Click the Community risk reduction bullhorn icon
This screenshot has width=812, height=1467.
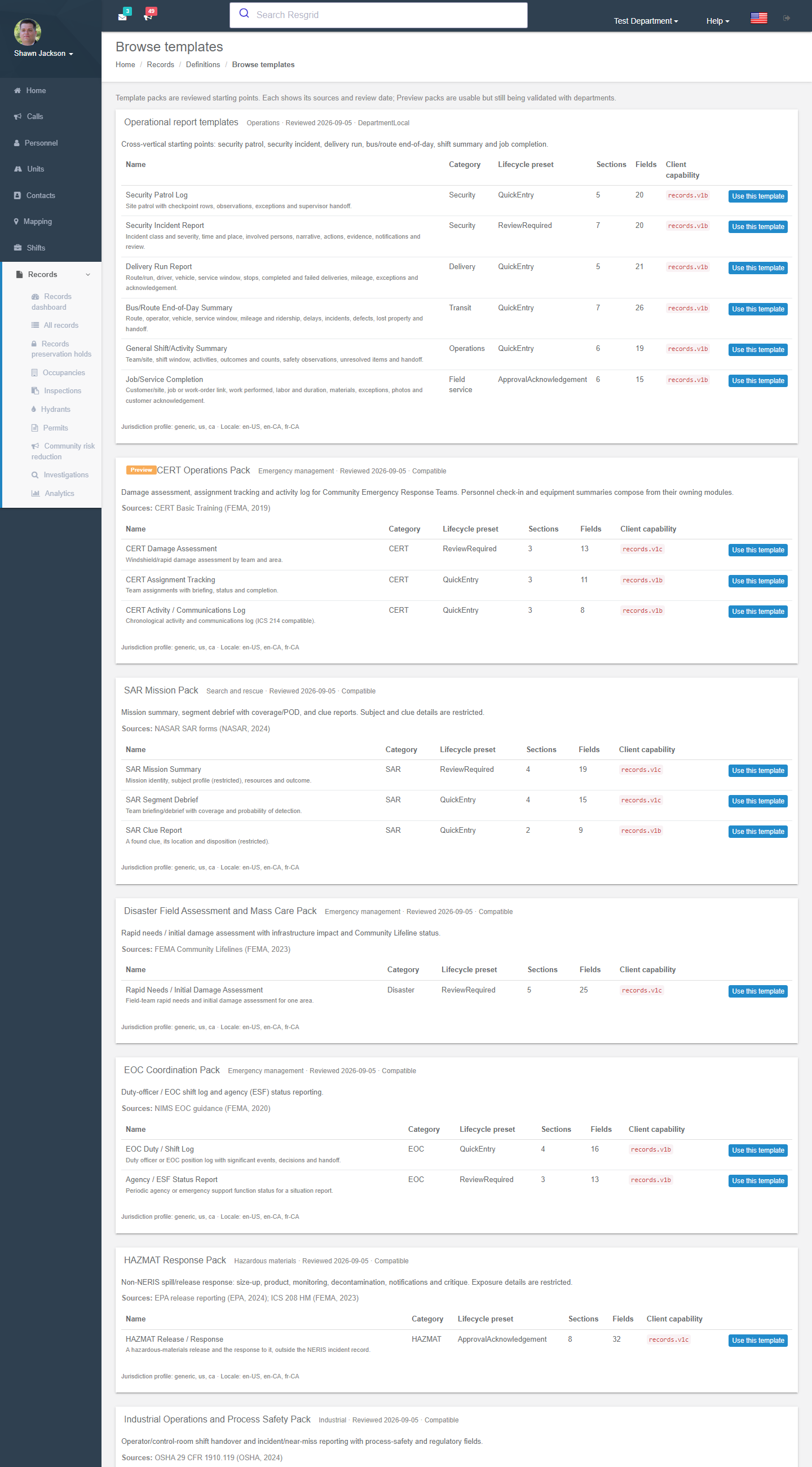coord(36,446)
